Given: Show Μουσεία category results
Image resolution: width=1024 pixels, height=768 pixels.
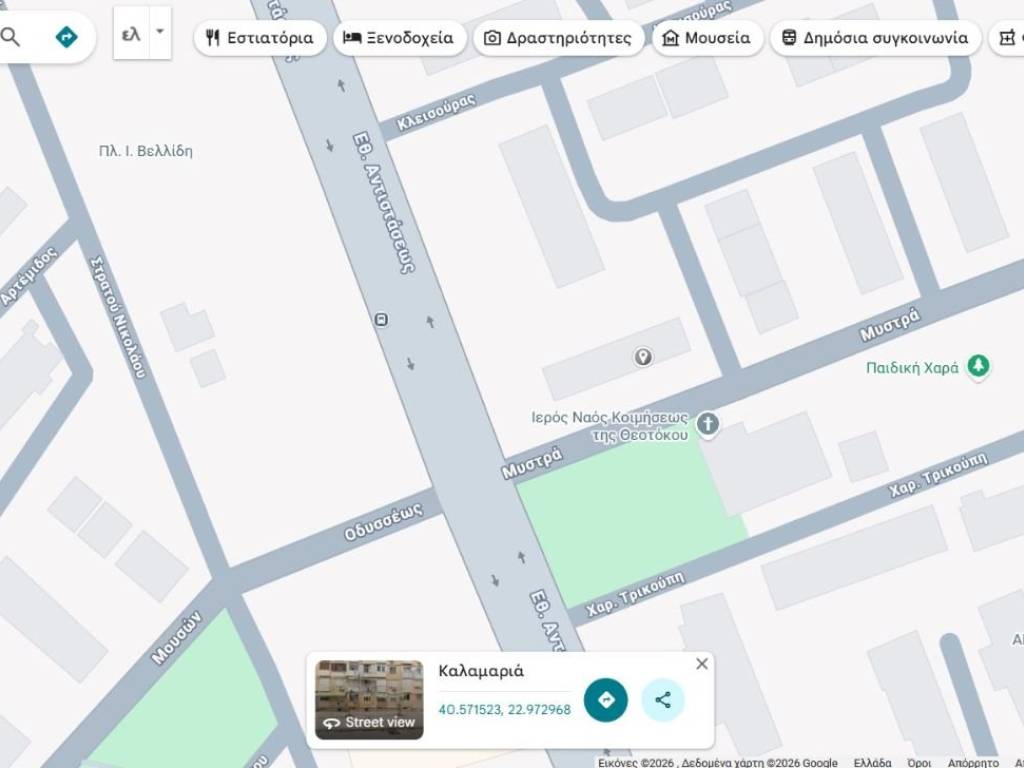Looking at the screenshot, I should pyautogui.click(x=707, y=38).
